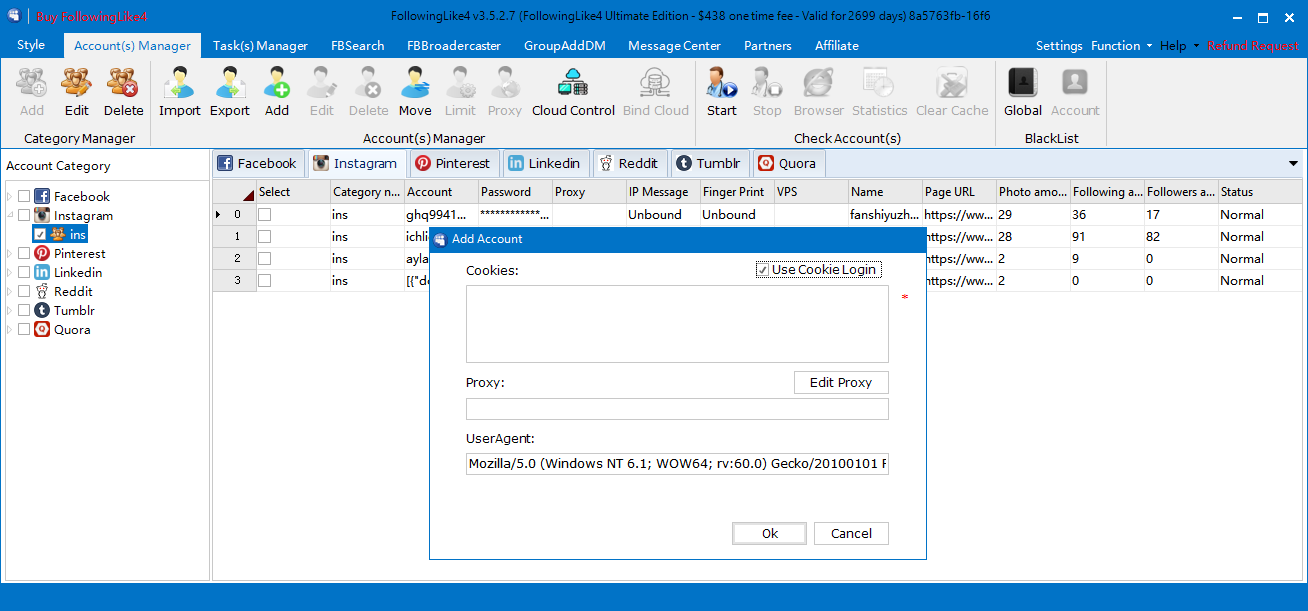Expand Pinterest tree node
The image size is (1308, 611).
tap(10, 254)
